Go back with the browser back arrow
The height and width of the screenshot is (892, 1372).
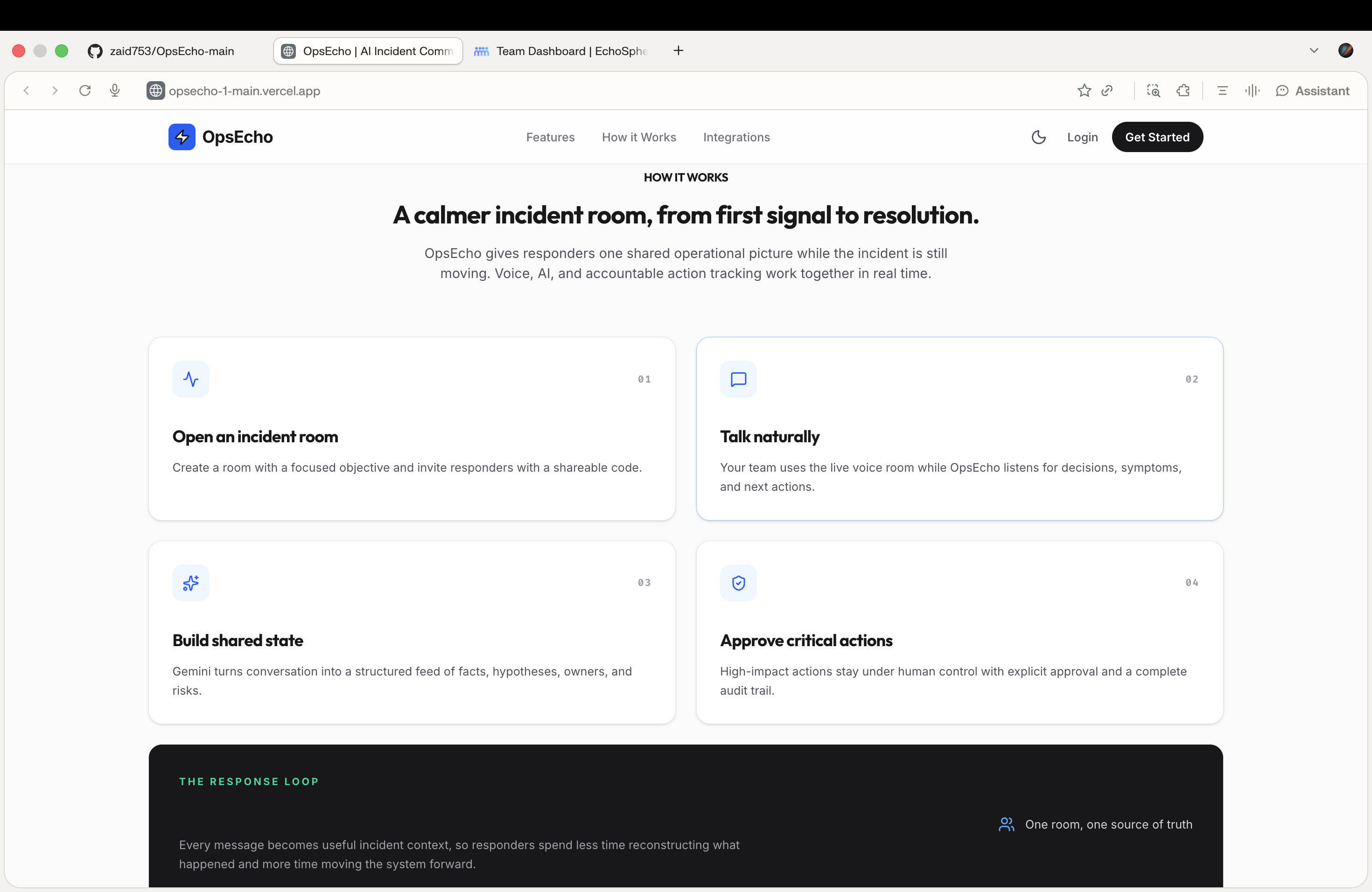point(27,91)
